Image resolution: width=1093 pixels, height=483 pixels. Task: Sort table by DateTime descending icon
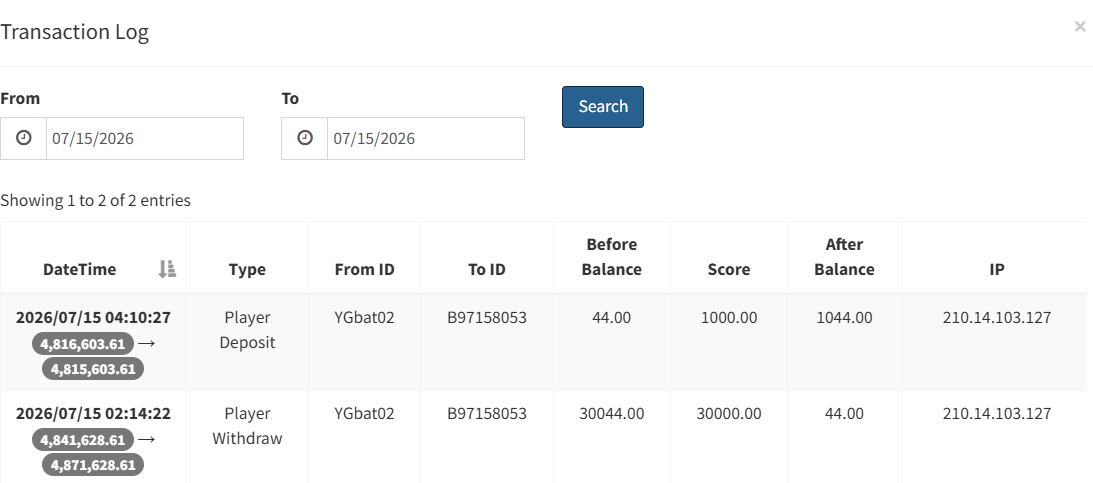[x=167, y=269]
